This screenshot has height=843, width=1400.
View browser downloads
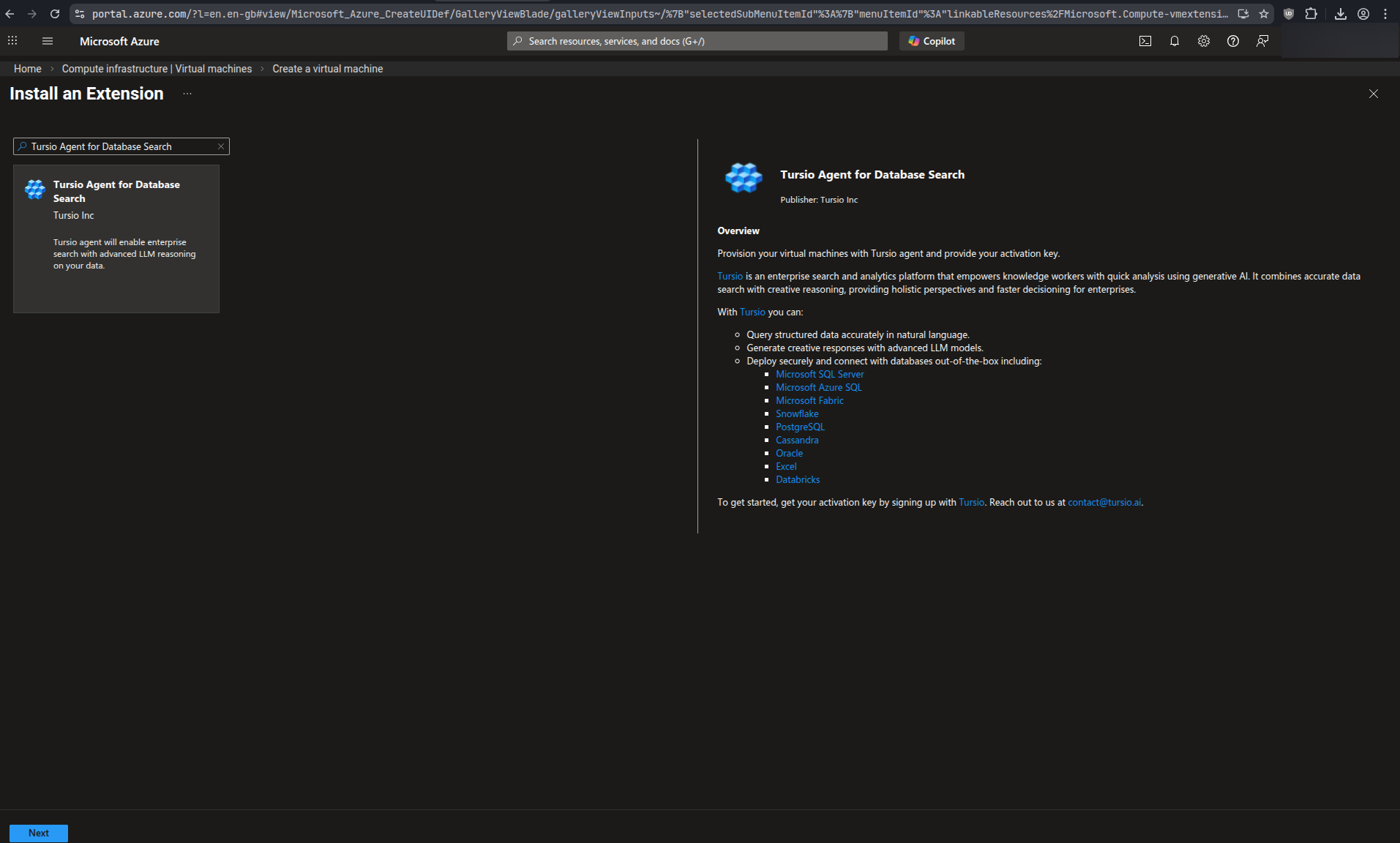point(1341,14)
